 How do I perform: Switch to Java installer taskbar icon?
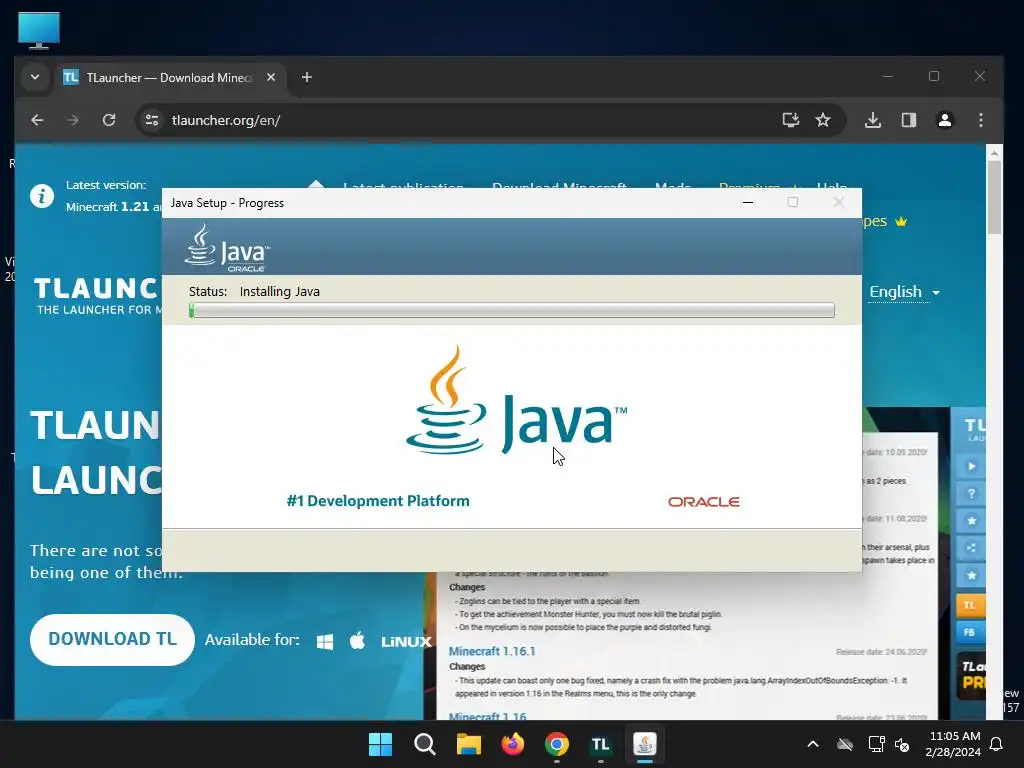(645, 744)
